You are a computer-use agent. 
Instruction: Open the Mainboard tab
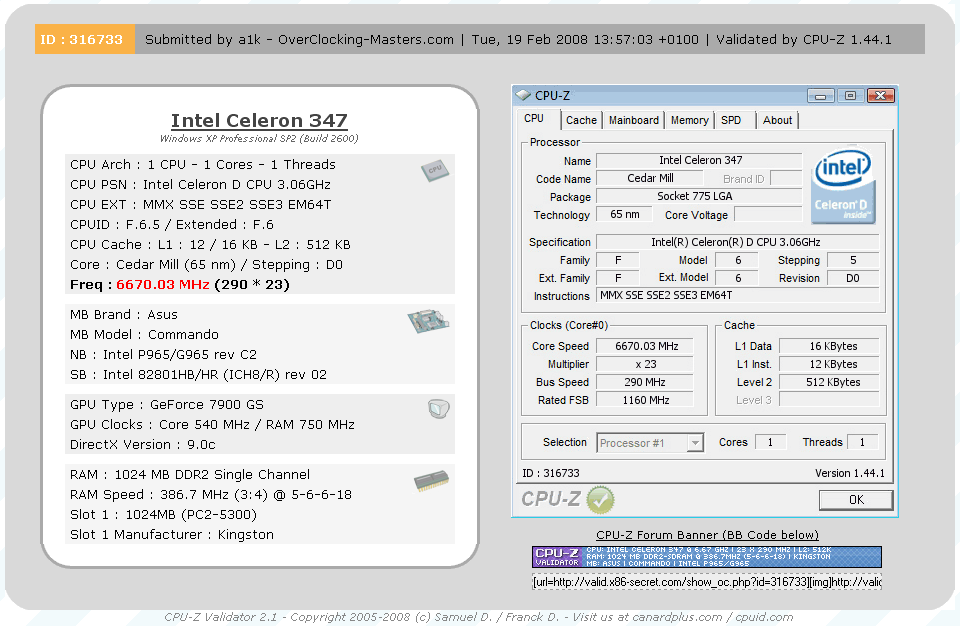pos(634,121)
